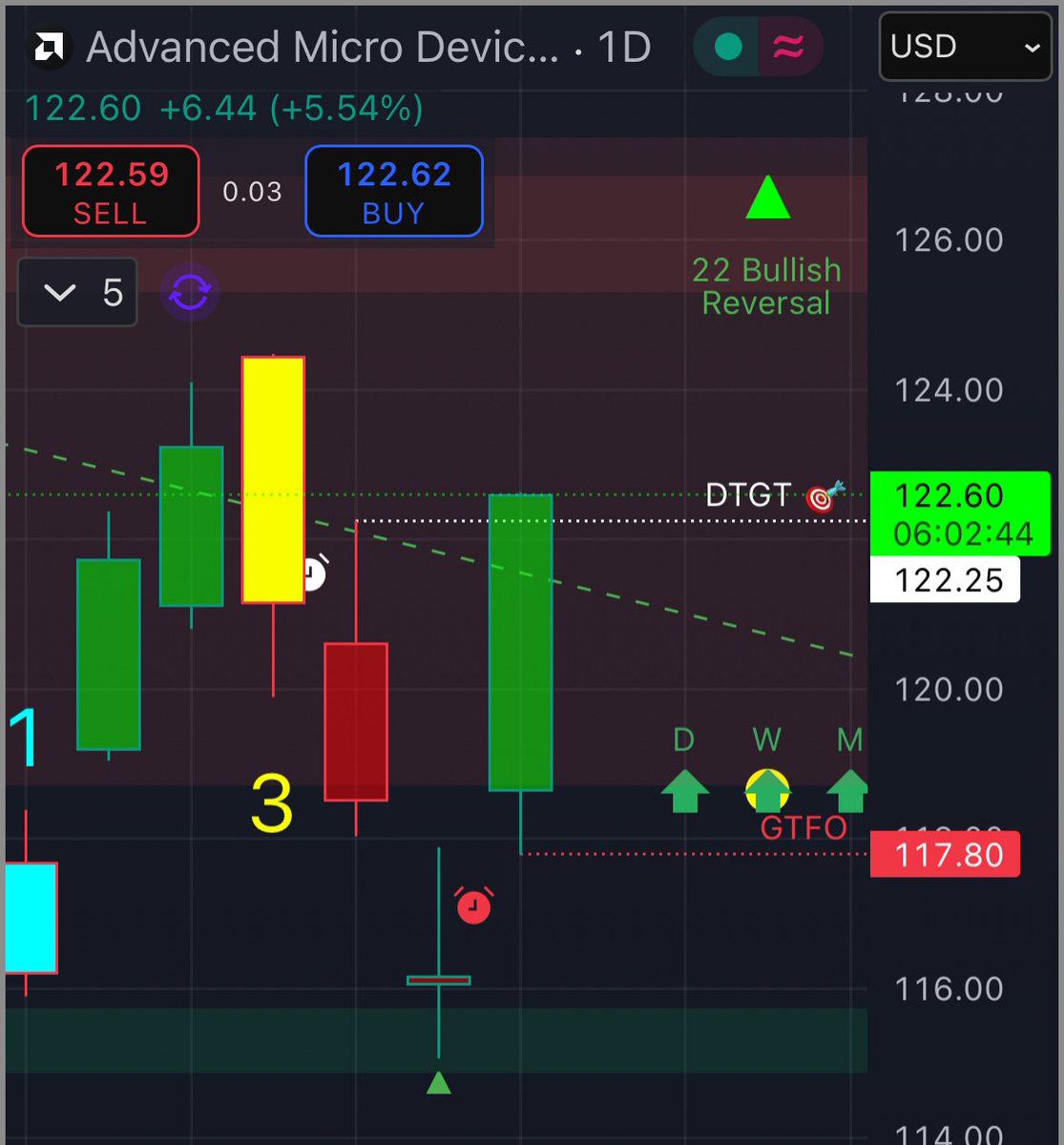1064x1145 pixels.
Task: Click the green market open status dot
Action: coord(728,47)
